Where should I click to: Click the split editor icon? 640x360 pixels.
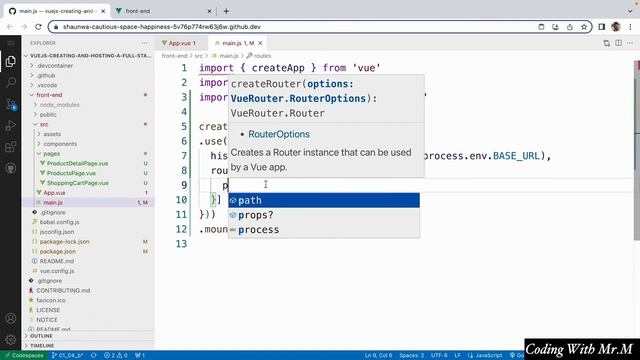pyautogui.click(x=618, y=43)
